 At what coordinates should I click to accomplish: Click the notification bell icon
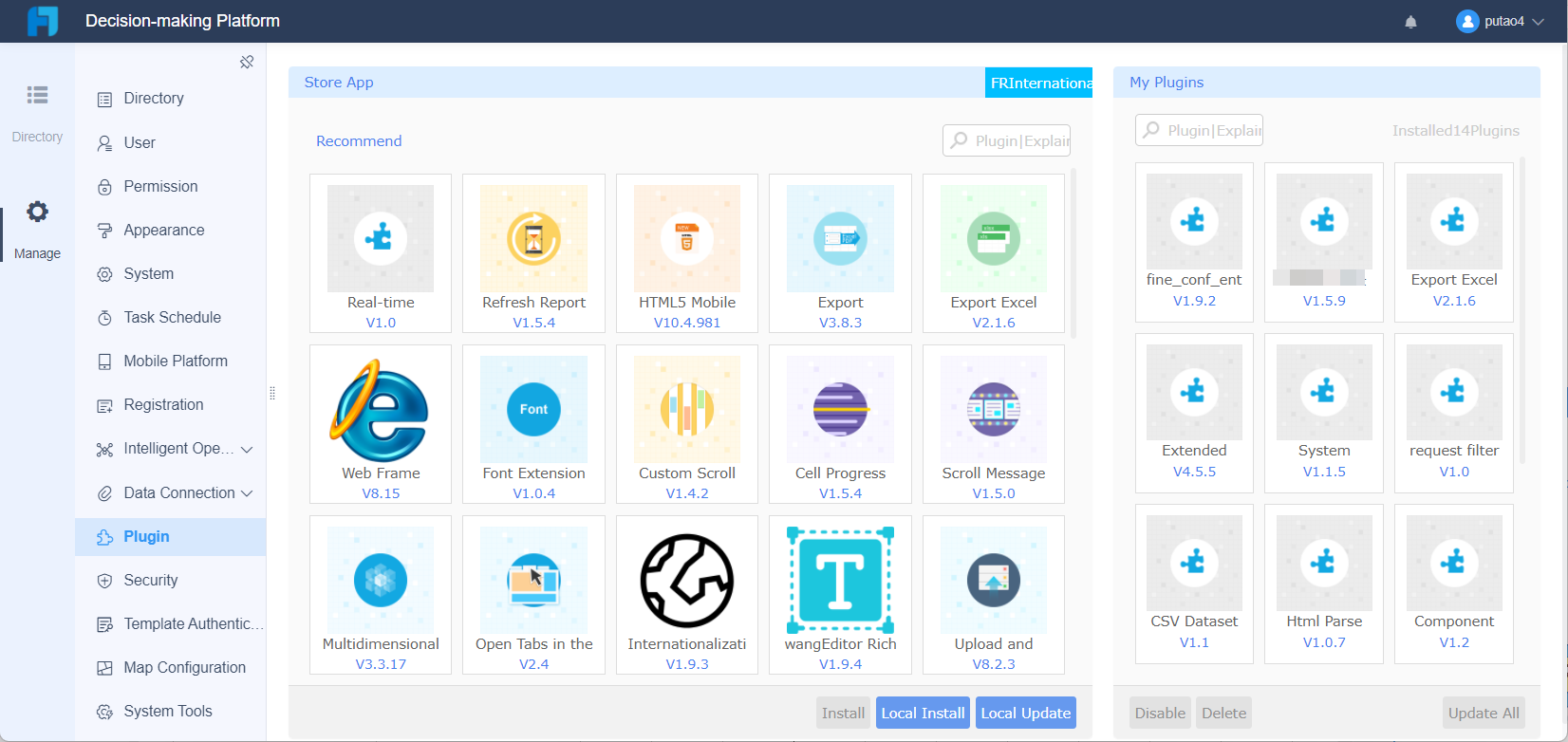(x=1410, y=22)
